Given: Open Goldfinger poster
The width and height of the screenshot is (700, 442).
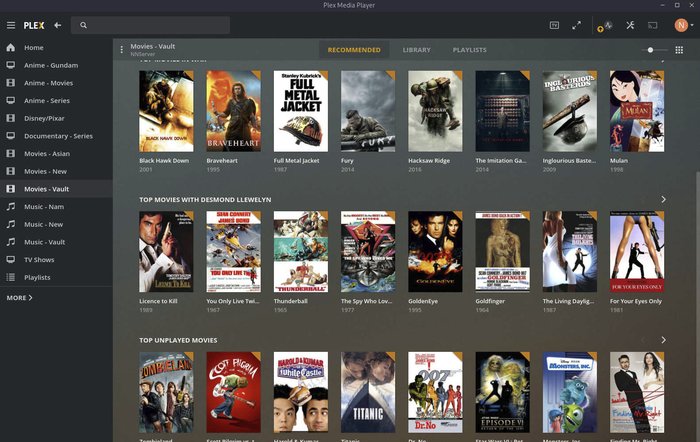Looking at the screenshot, I should point(503,252).
